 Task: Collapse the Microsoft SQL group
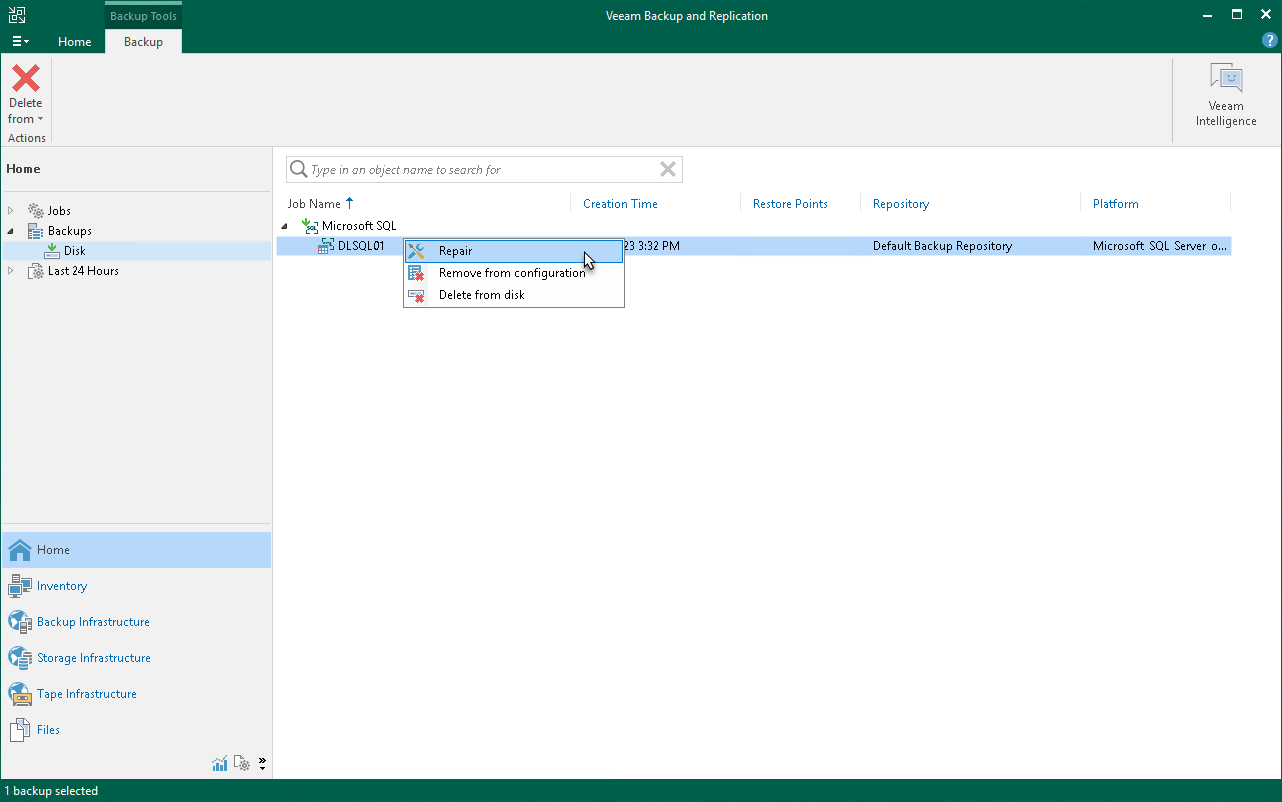[x=285, y=226]
